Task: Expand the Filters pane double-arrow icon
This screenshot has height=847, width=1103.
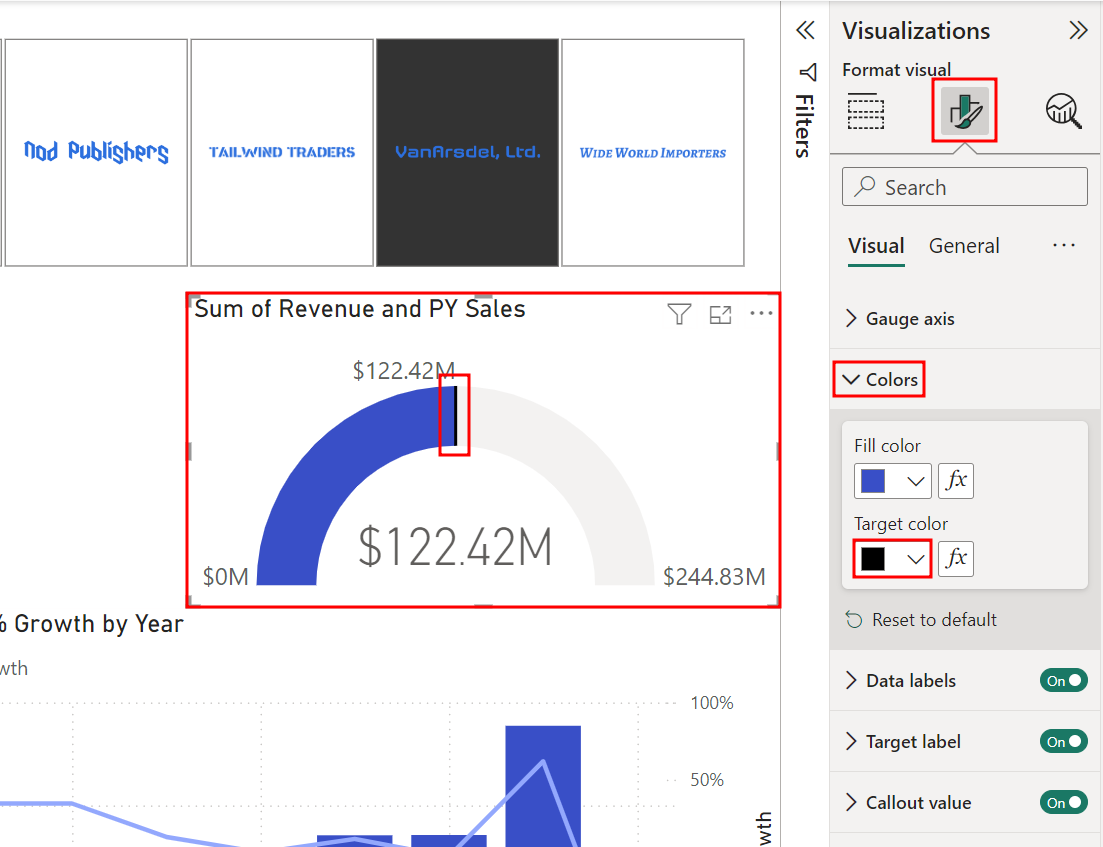Action: coord(805,30)
